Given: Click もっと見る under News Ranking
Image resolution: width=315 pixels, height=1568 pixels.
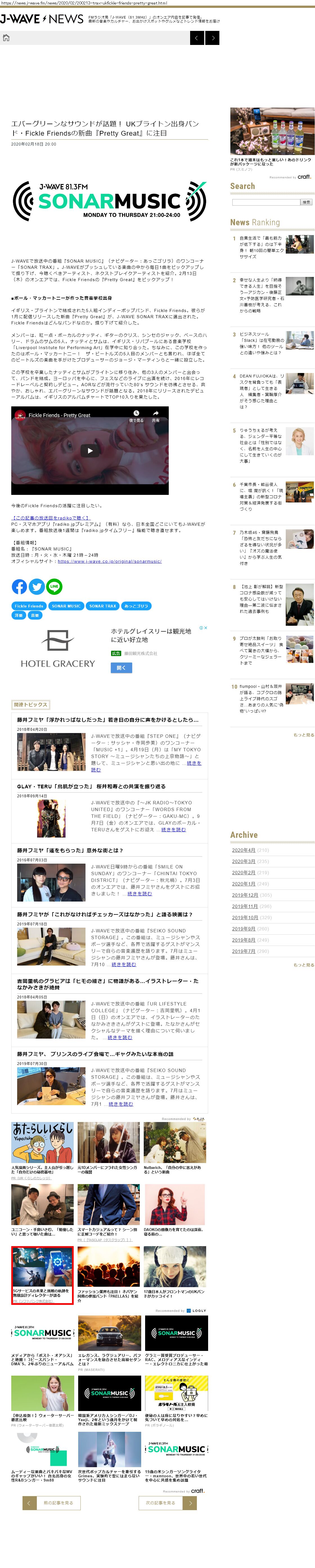Looking at the screenshot, I should 303,735.
